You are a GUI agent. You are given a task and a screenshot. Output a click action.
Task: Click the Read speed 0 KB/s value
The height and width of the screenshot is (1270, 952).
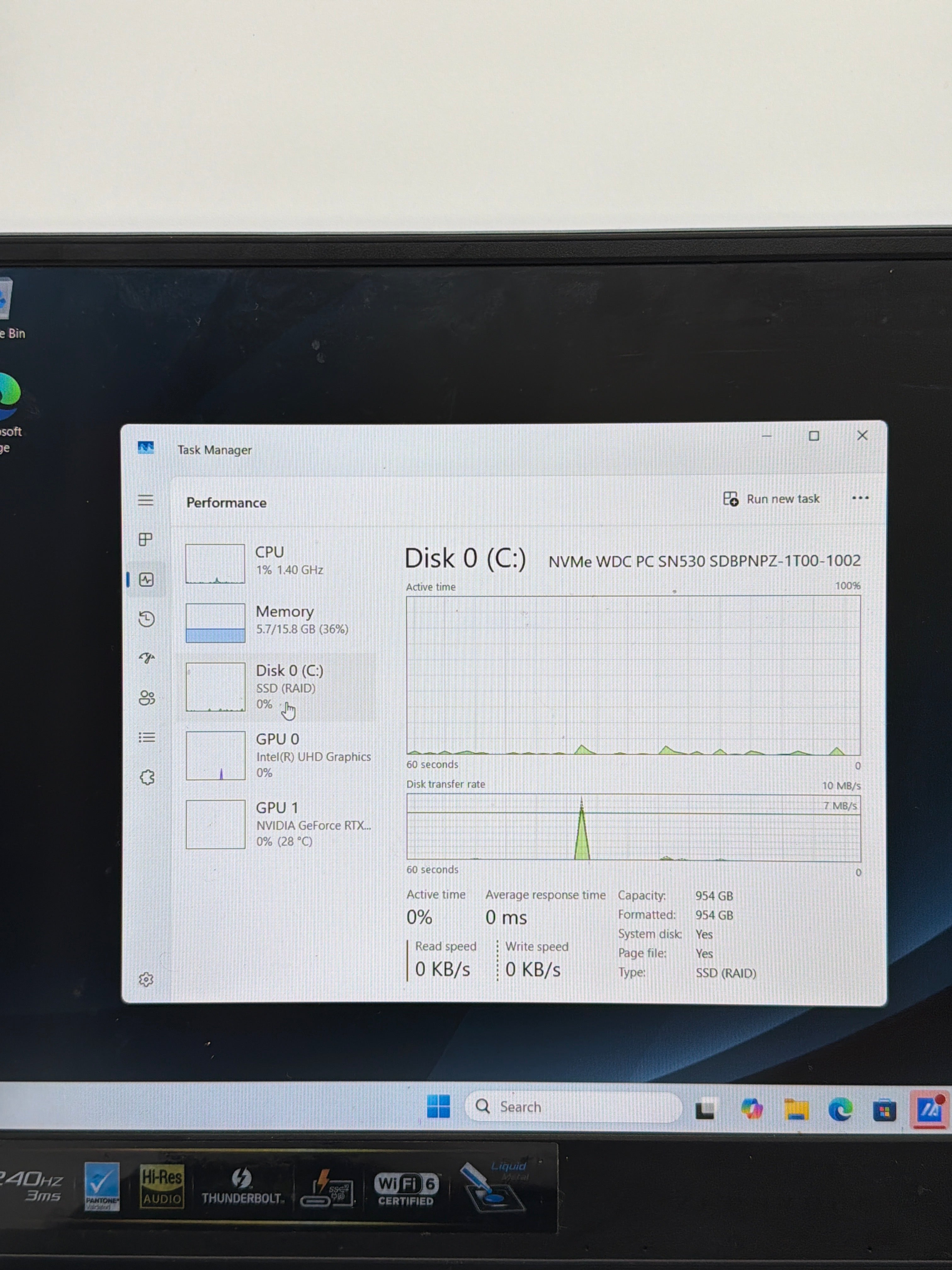coord(442,969)
